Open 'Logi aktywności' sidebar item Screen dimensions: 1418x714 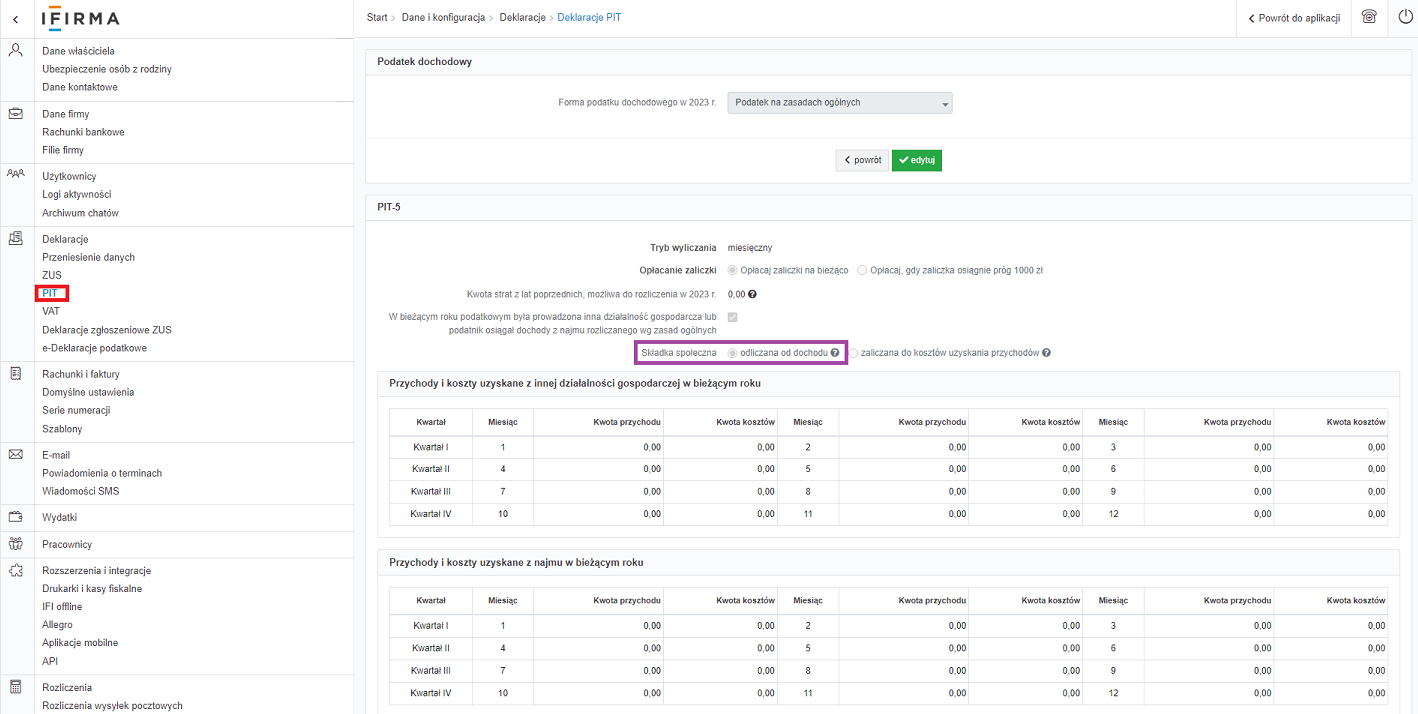point(77,195)
